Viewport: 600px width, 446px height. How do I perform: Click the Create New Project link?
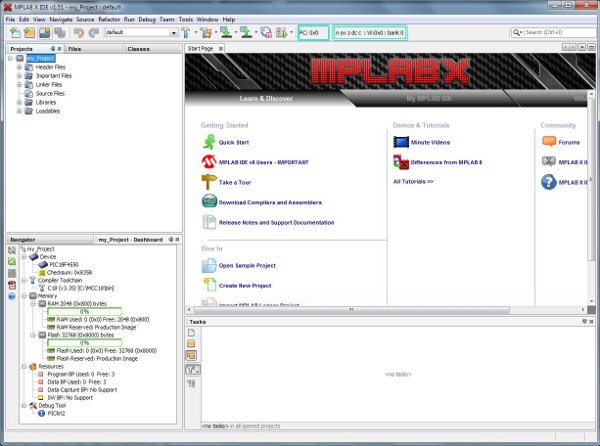click(245, 285)
